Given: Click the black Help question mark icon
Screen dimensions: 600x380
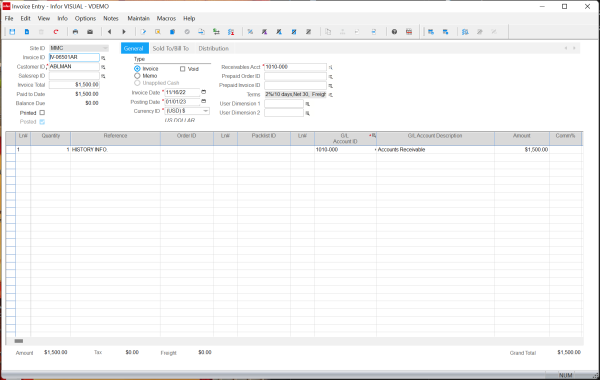Looking at the screenshot, I should tap(394, 32).
